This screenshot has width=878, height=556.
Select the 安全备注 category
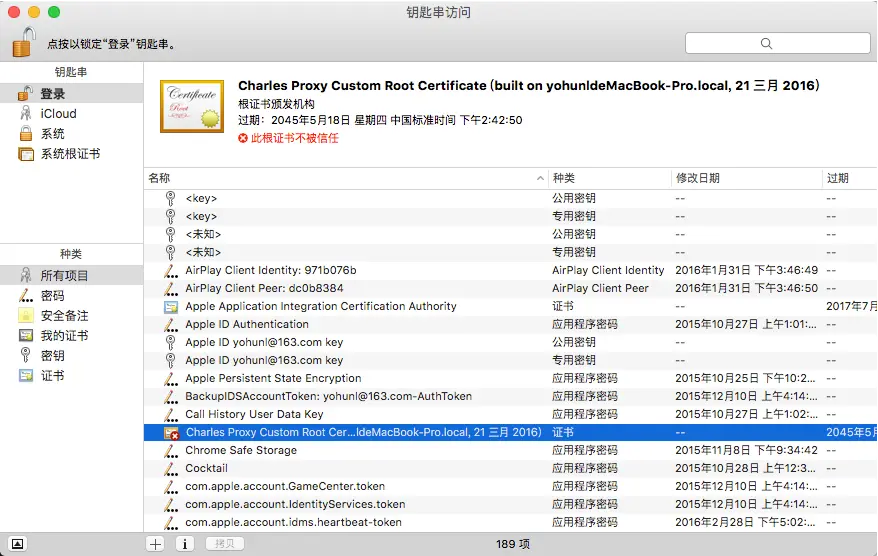pyautogui.click(x=72, y=315)
